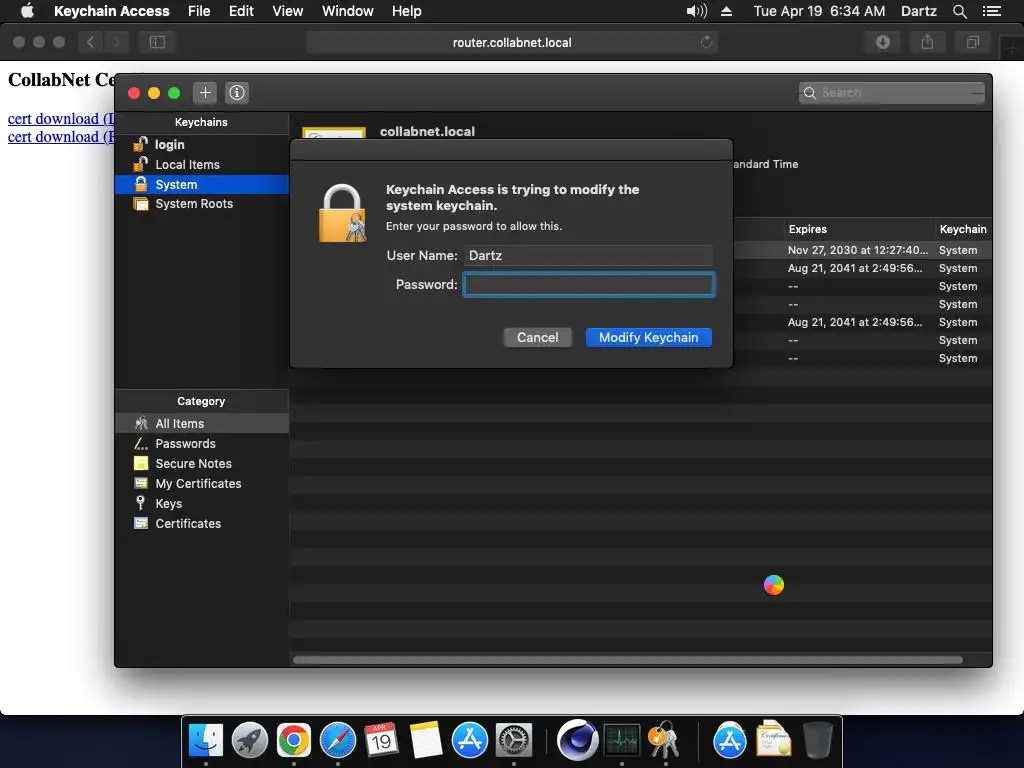Open Notes from the Dock
The height and width of the screenshot is (768, 1024).
coord(426,741)
